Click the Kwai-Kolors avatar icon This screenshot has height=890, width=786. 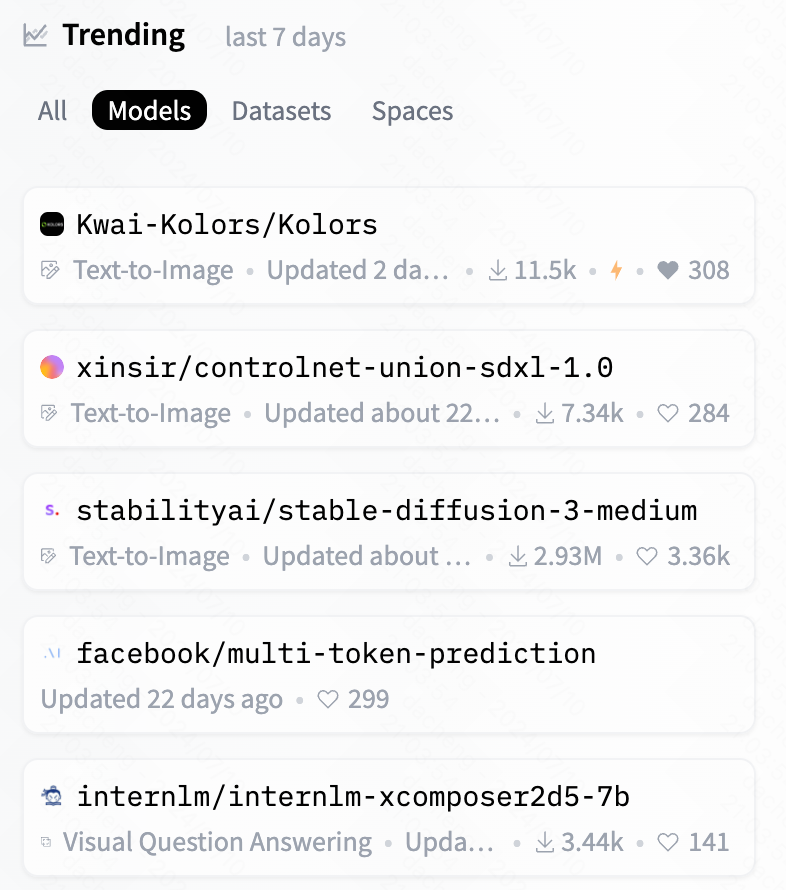52,225
